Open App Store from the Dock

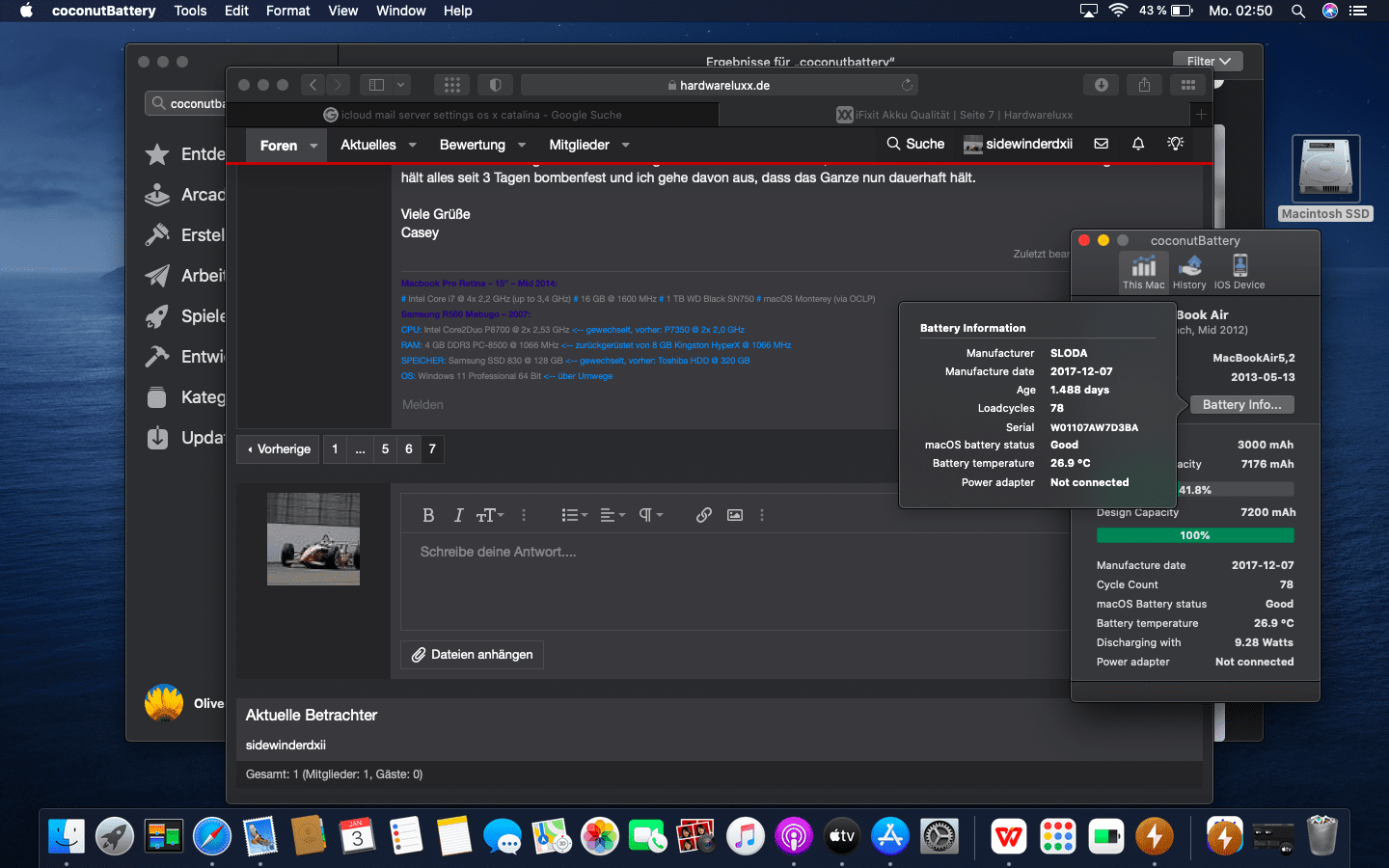[890, 836]
